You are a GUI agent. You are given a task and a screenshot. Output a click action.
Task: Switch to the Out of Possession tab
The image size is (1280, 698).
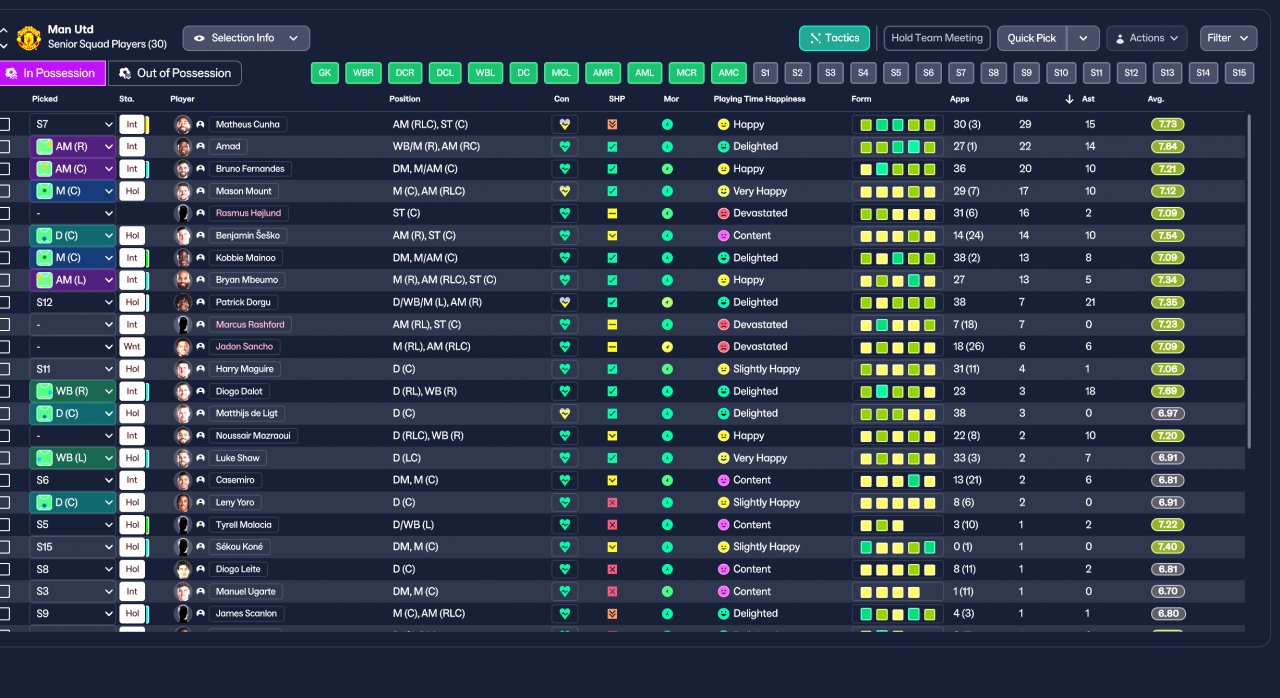point(175,73)
